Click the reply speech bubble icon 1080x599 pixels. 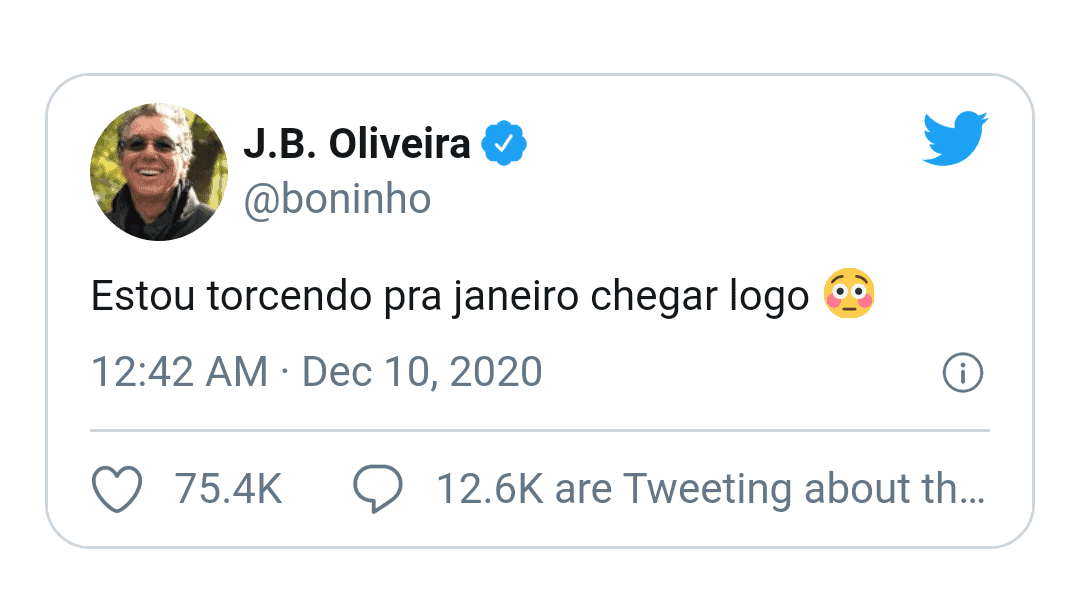pos(378,490)
